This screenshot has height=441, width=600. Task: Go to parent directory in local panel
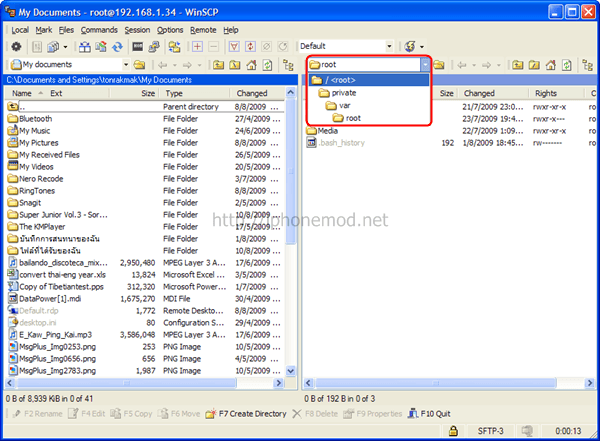pyautogui.click(x=218, y=65)
